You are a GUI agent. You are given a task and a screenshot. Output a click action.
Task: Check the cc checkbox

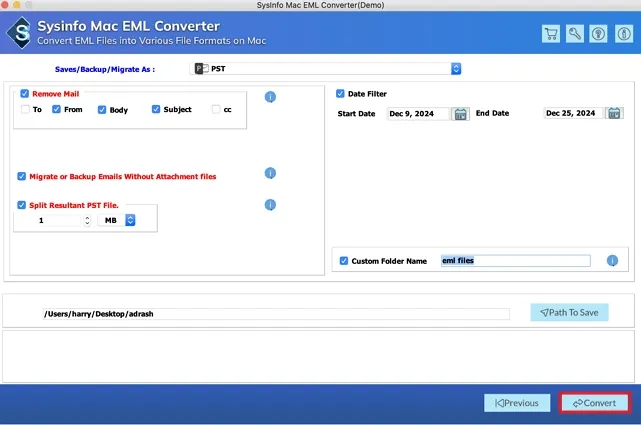point(216,109)
